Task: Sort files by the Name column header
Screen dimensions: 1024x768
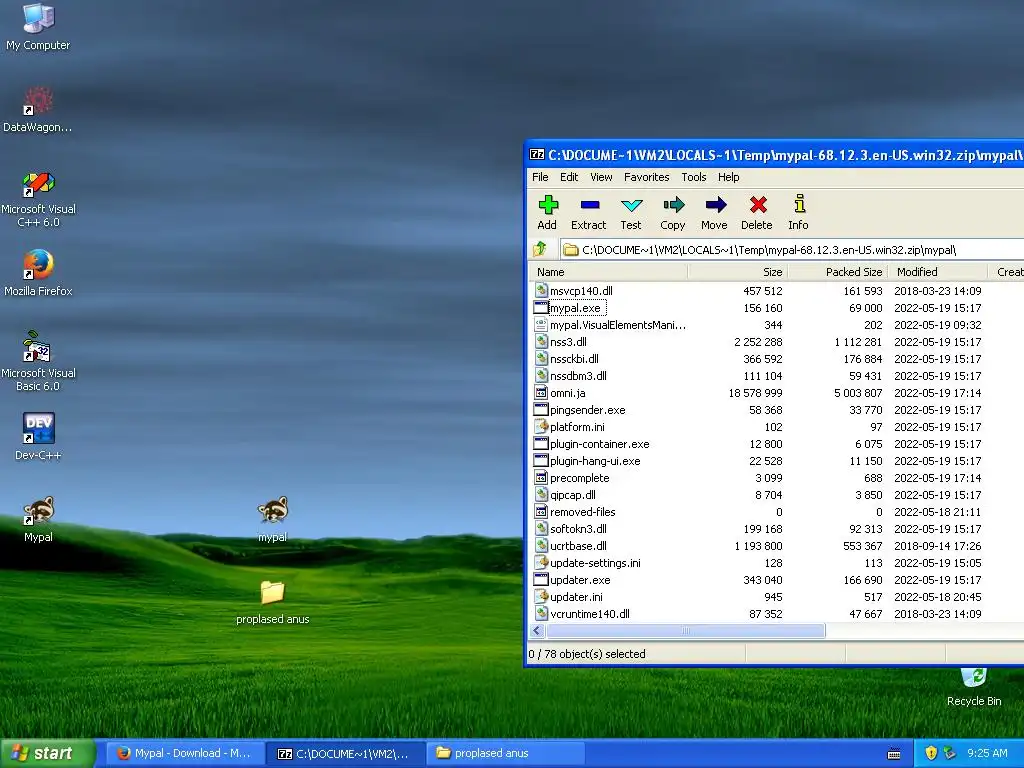Action: pos(607,272)
